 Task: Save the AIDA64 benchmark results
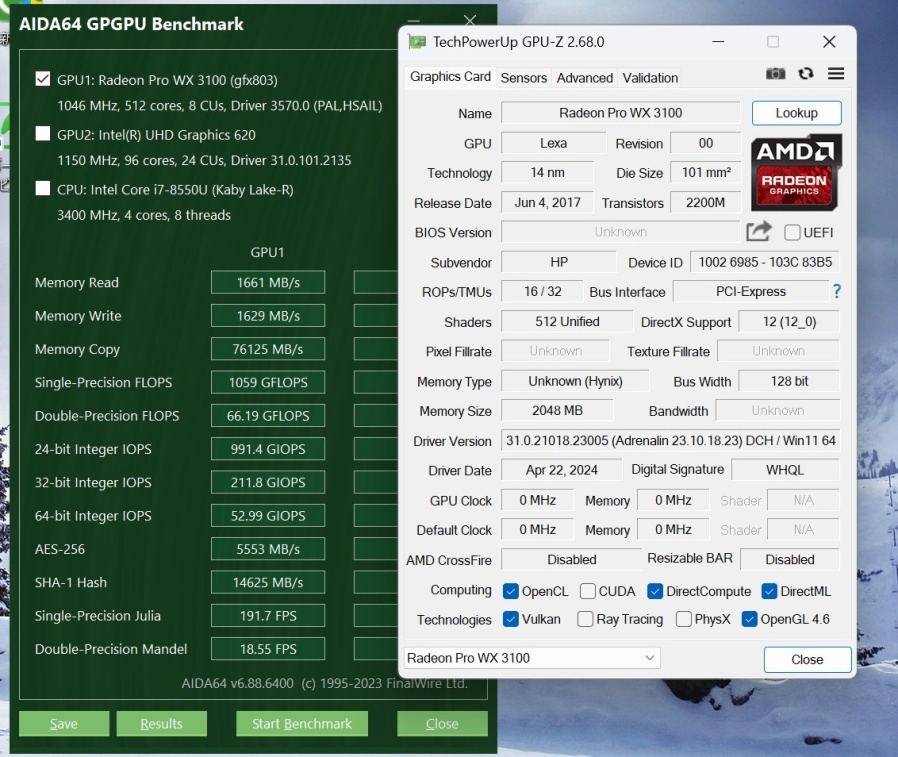63,724
